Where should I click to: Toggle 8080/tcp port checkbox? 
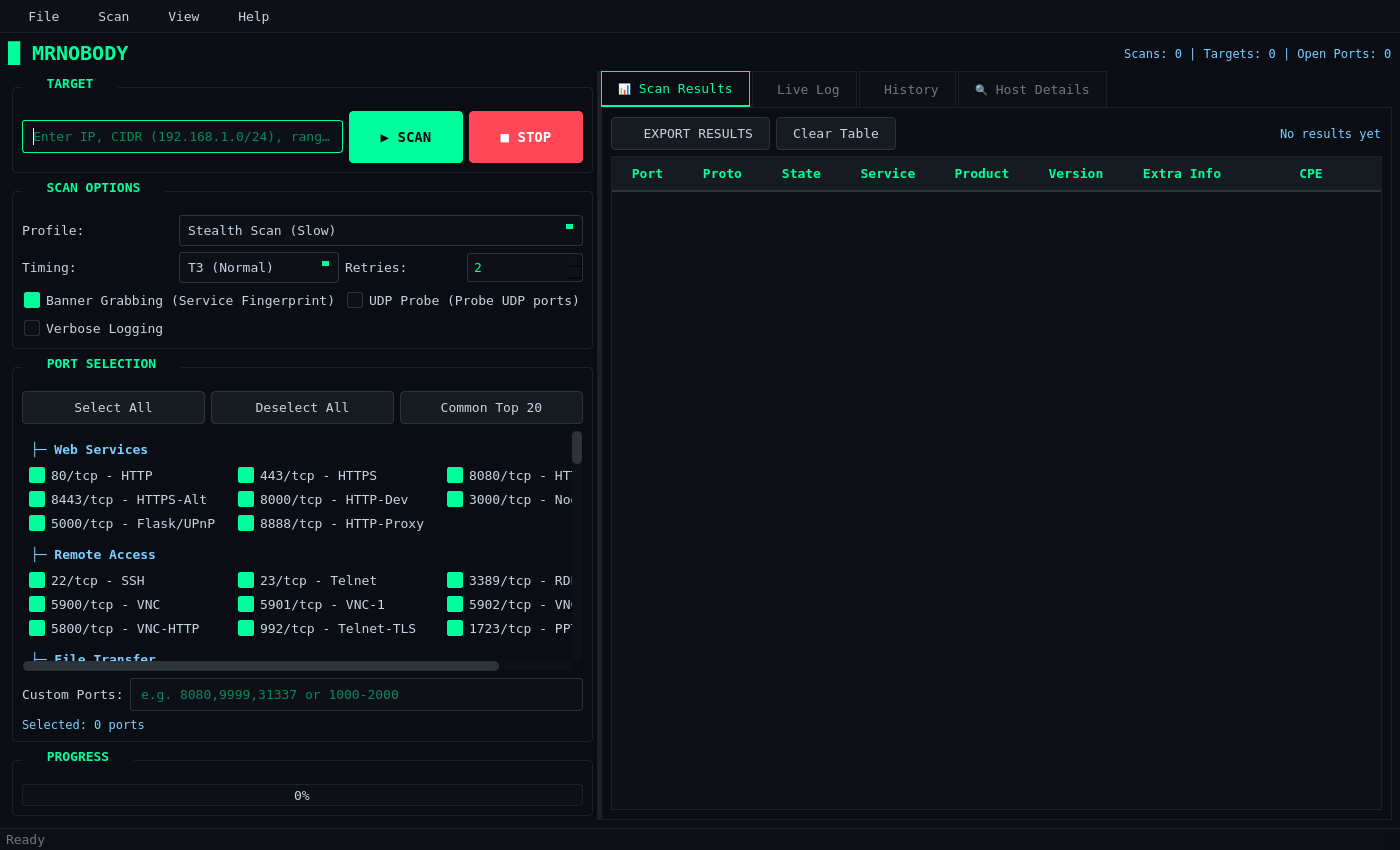pyautogui.click(x=455, y=475)
